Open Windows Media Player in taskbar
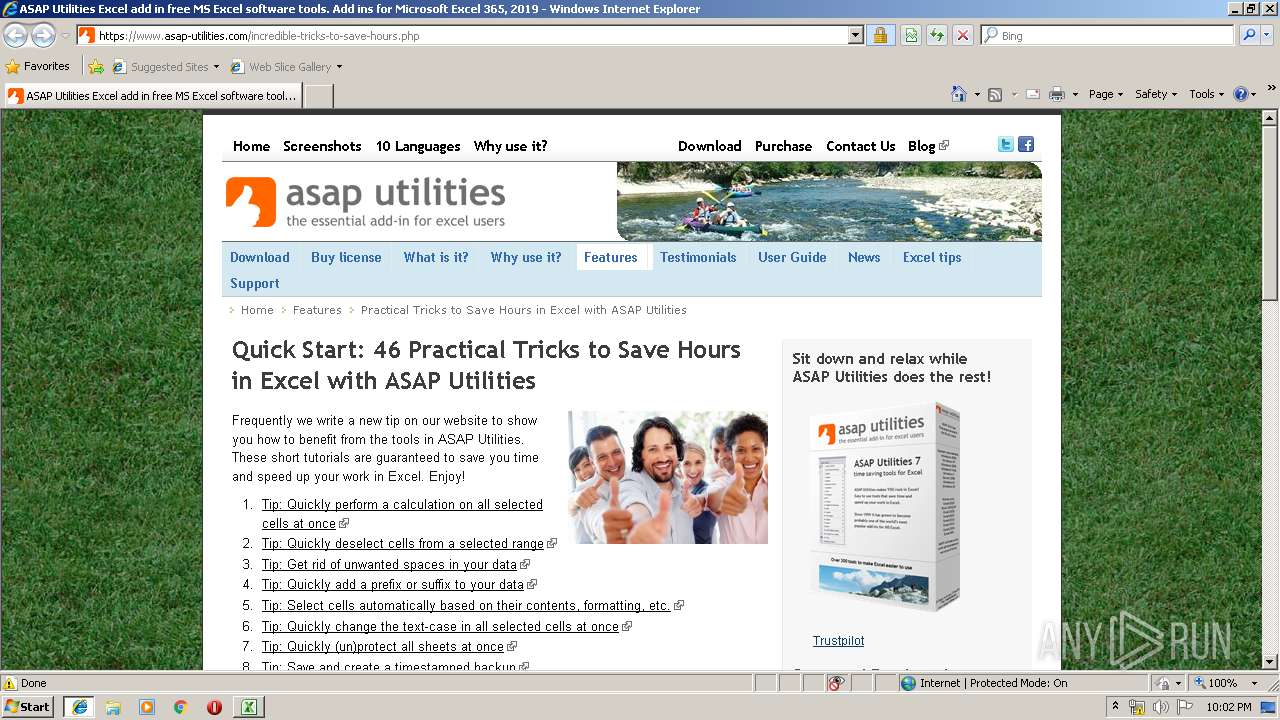 click(147, 707)
